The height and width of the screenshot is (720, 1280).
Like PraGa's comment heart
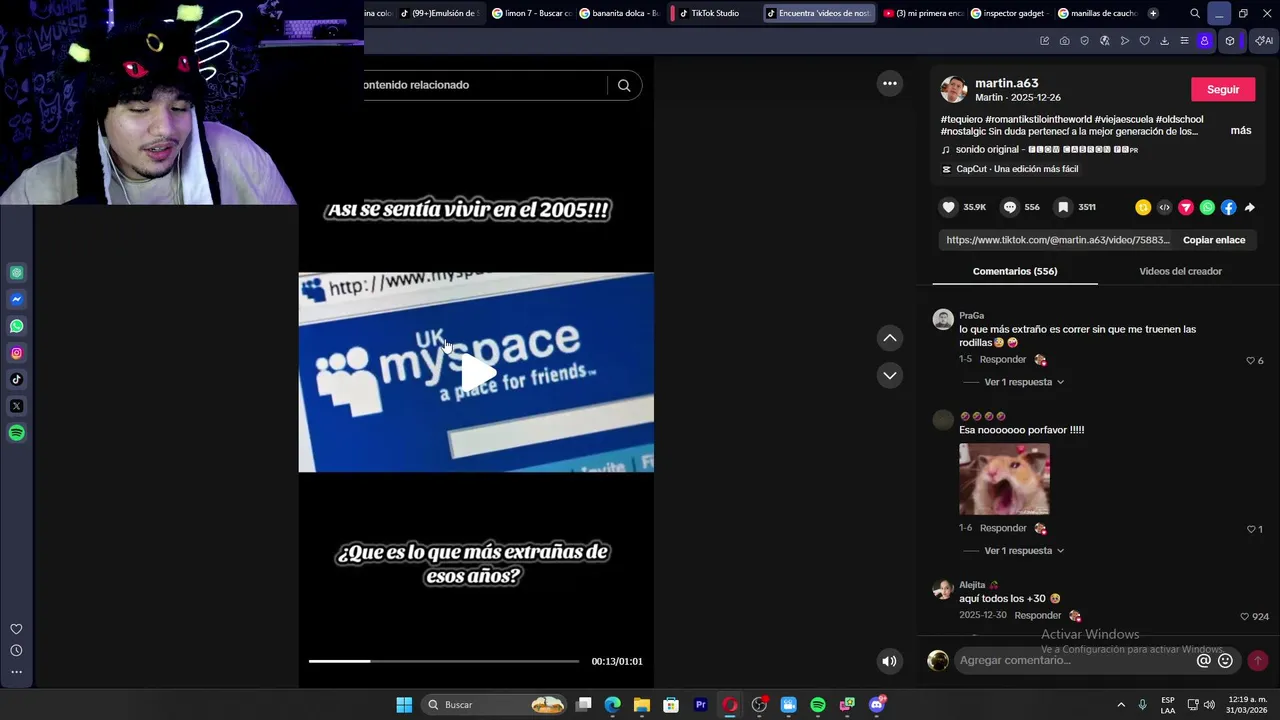1250,360
